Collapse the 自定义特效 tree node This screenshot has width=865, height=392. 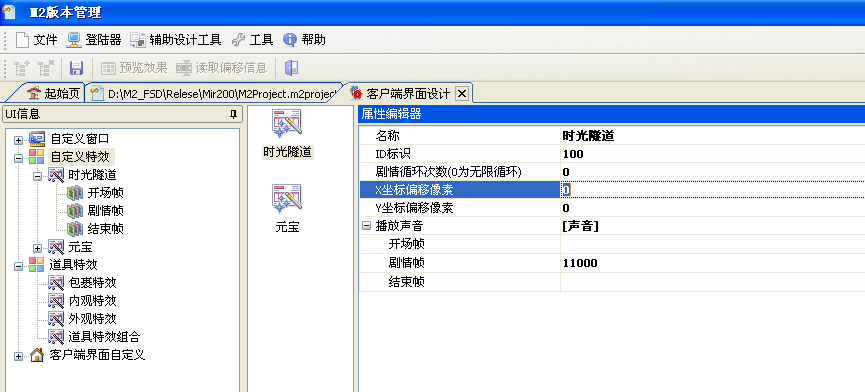pyautogui.click(x=19, y=158)
